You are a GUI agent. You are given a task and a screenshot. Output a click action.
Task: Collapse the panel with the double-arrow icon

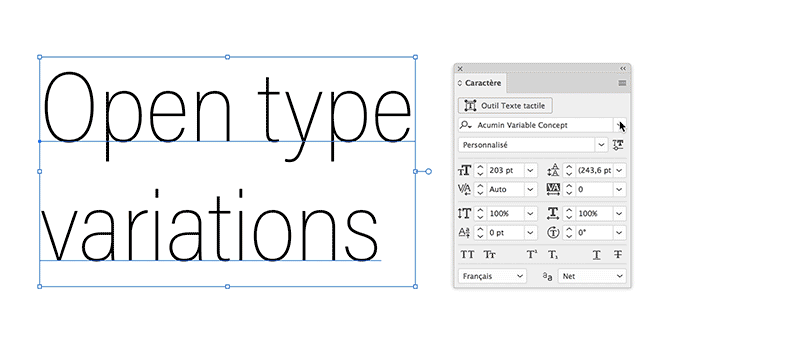click(x=623, y=68)
